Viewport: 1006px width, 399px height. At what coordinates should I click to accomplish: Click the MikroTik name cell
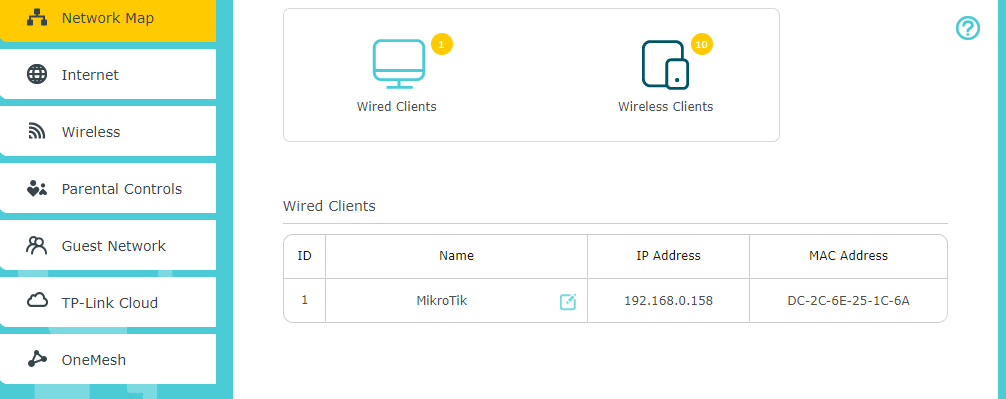[x=456, y=300]
